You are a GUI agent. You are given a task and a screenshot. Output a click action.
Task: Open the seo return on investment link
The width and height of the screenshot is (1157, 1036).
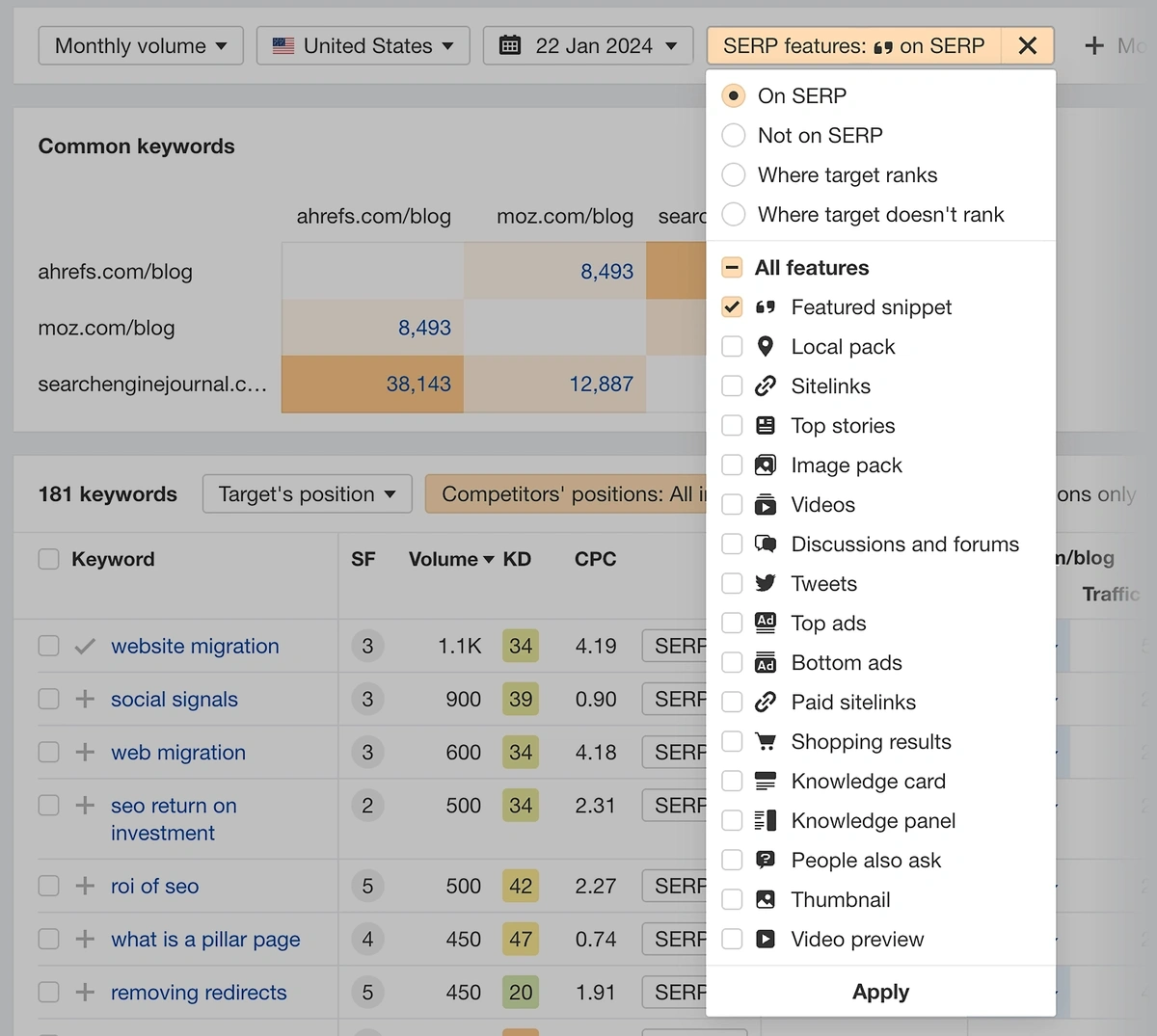[174, 819]
